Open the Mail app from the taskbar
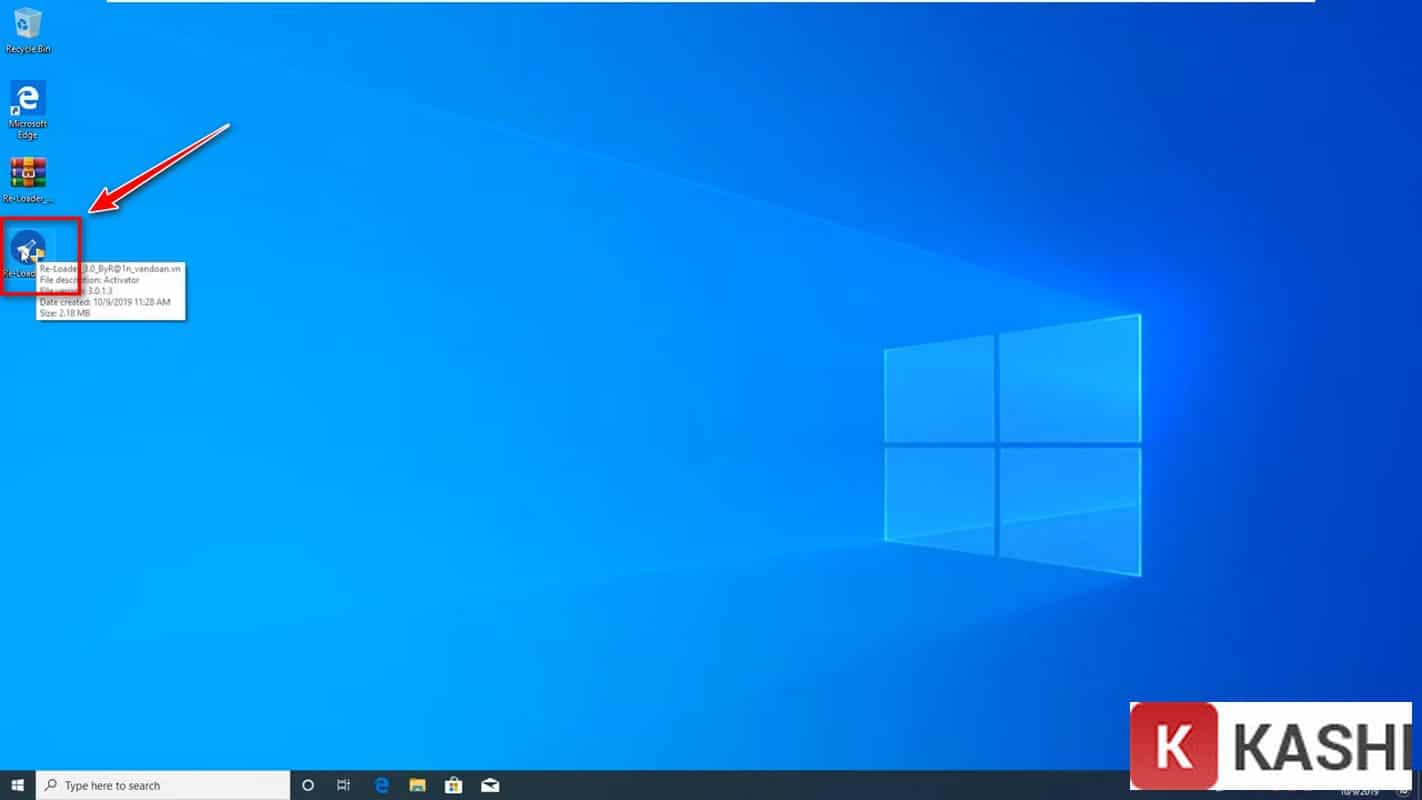The height and width of the screenshot is (800, 1422). 489,785
